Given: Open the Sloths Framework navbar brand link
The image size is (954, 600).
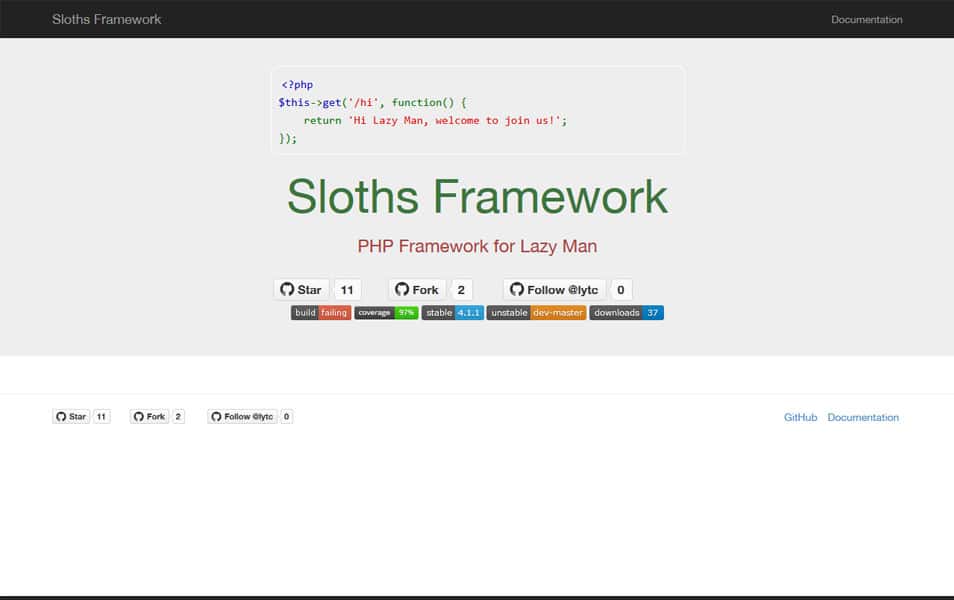Looking at the screenshot, I should (106, 19).
